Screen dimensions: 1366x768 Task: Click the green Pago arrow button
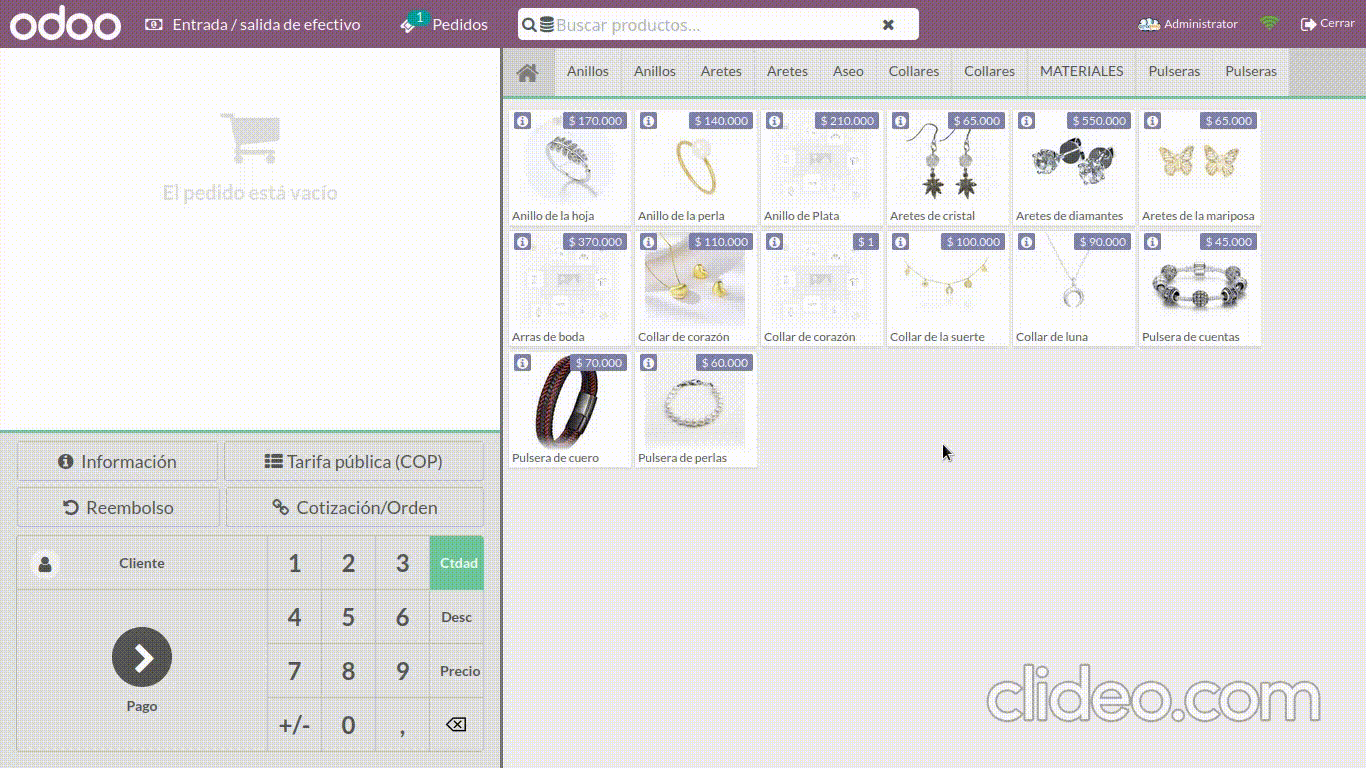pos(142,657)
